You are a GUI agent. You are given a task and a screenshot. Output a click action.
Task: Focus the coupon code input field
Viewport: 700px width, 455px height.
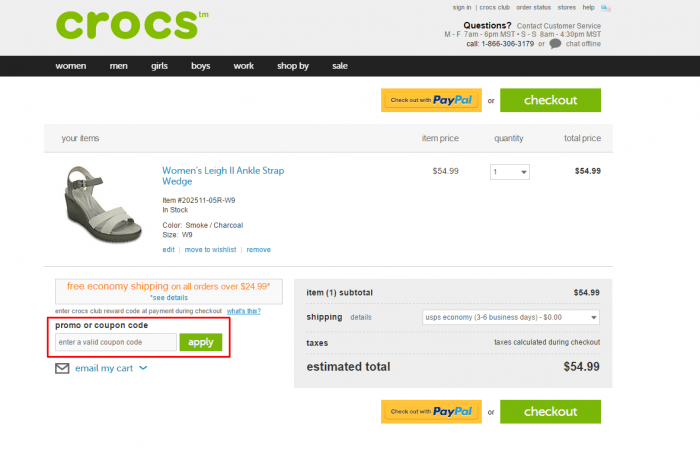click(x=116, y=342)
